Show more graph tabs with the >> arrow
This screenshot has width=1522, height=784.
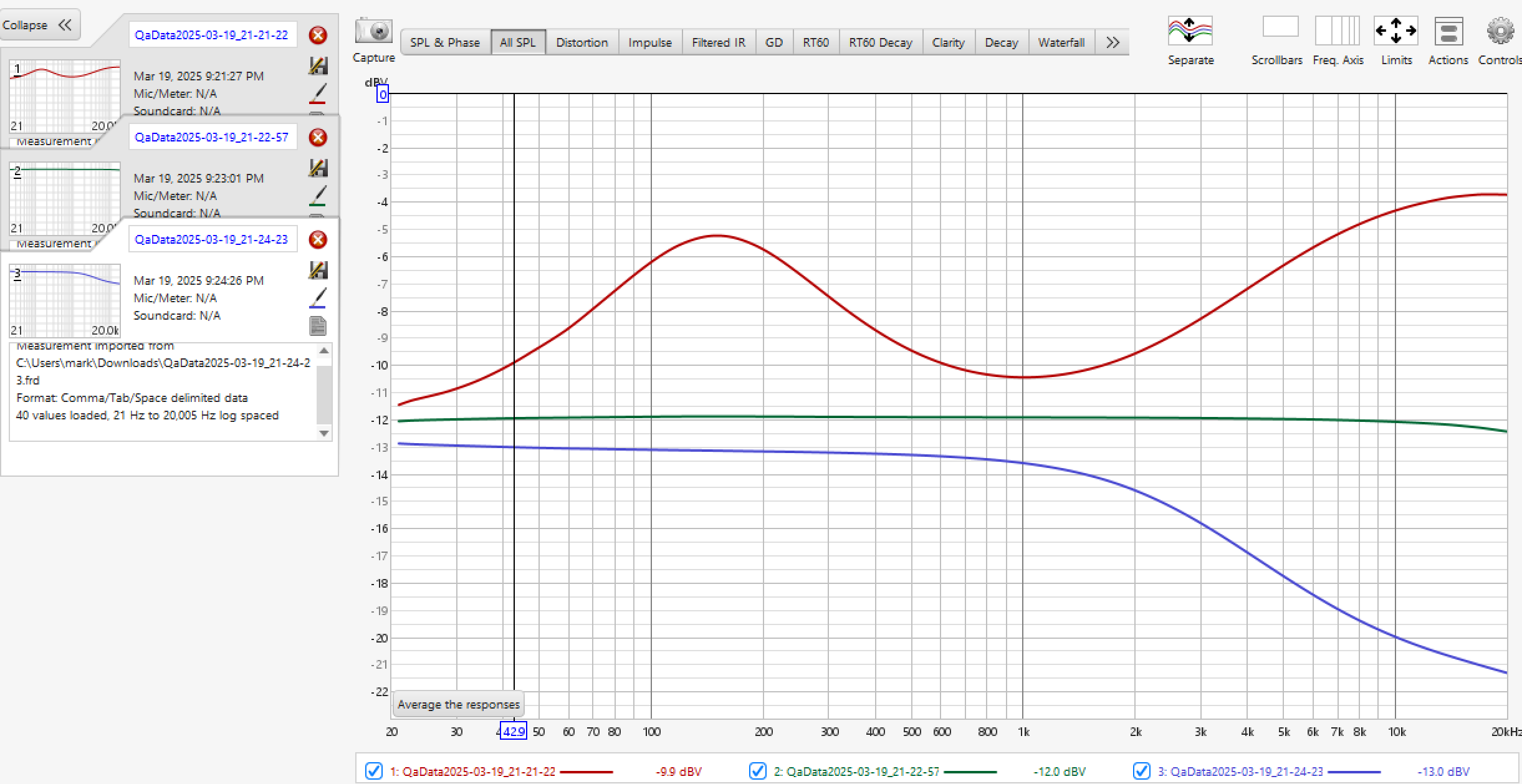pos(1113,42)
